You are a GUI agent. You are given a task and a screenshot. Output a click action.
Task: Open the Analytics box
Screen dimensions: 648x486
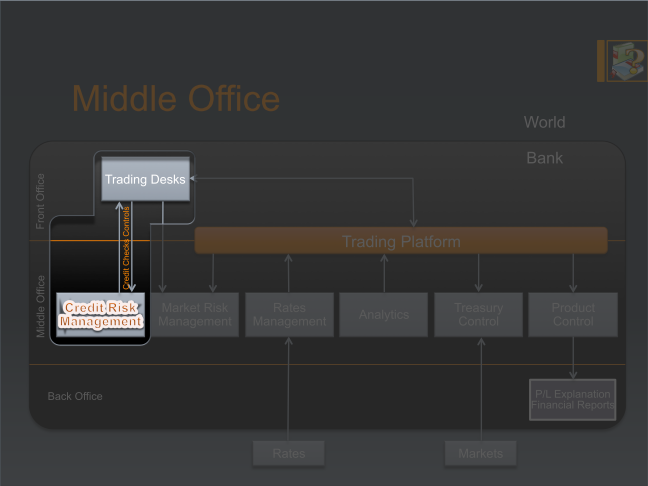(x=384, y=314)
